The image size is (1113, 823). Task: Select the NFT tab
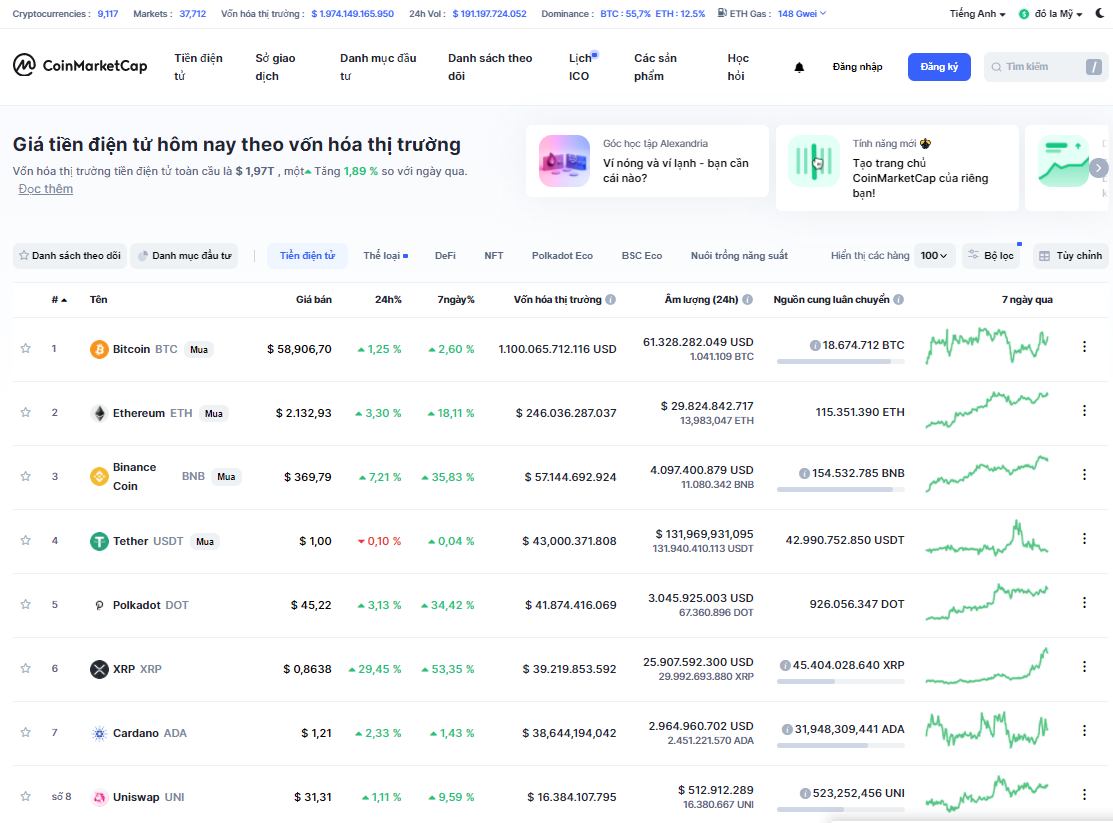point(493,256)
